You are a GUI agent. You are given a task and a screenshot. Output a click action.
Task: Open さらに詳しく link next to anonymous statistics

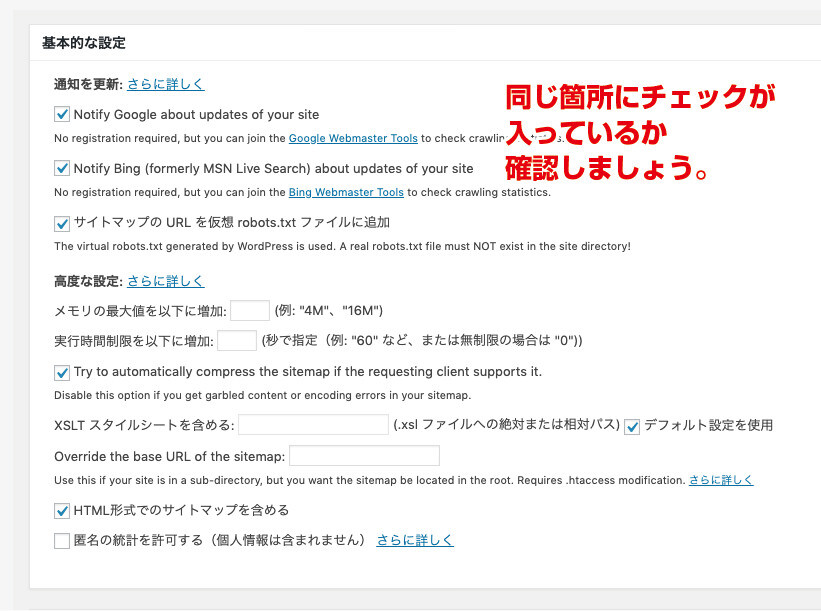click(x=415, y=541)
